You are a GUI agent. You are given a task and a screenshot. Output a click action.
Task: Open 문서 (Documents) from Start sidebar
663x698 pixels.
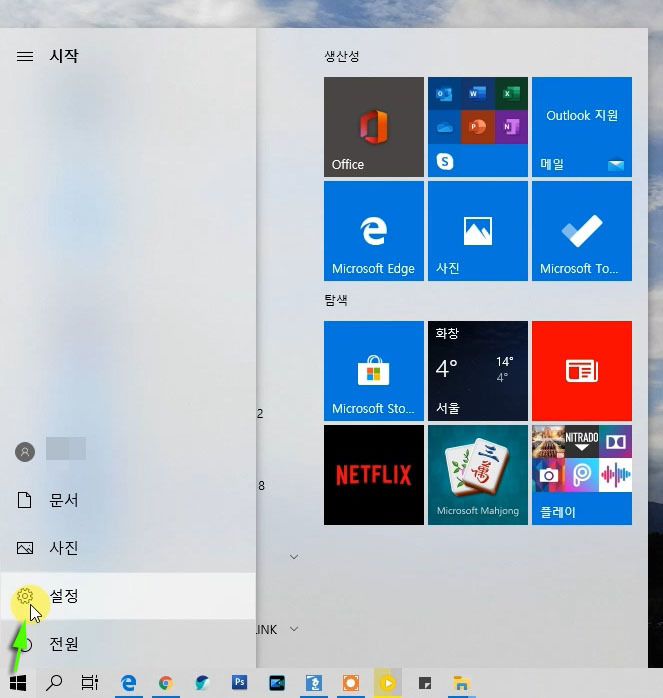coord(128,500)
